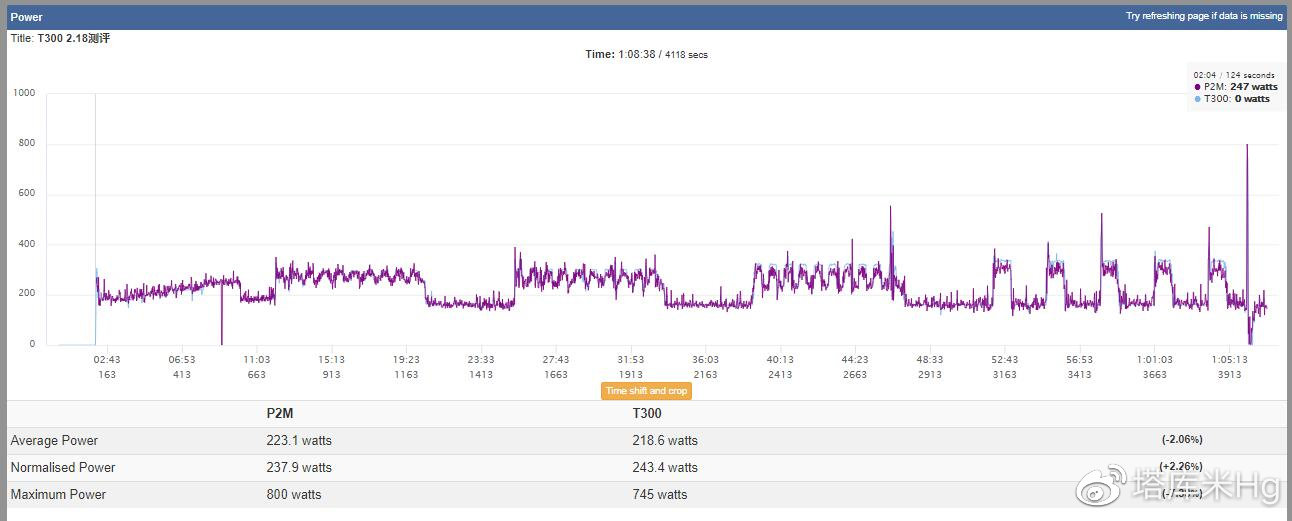Click the 745 watts T300 maximum value
Image resolution: width=1292 pixels, height=521 pixels.
point(659,494)
